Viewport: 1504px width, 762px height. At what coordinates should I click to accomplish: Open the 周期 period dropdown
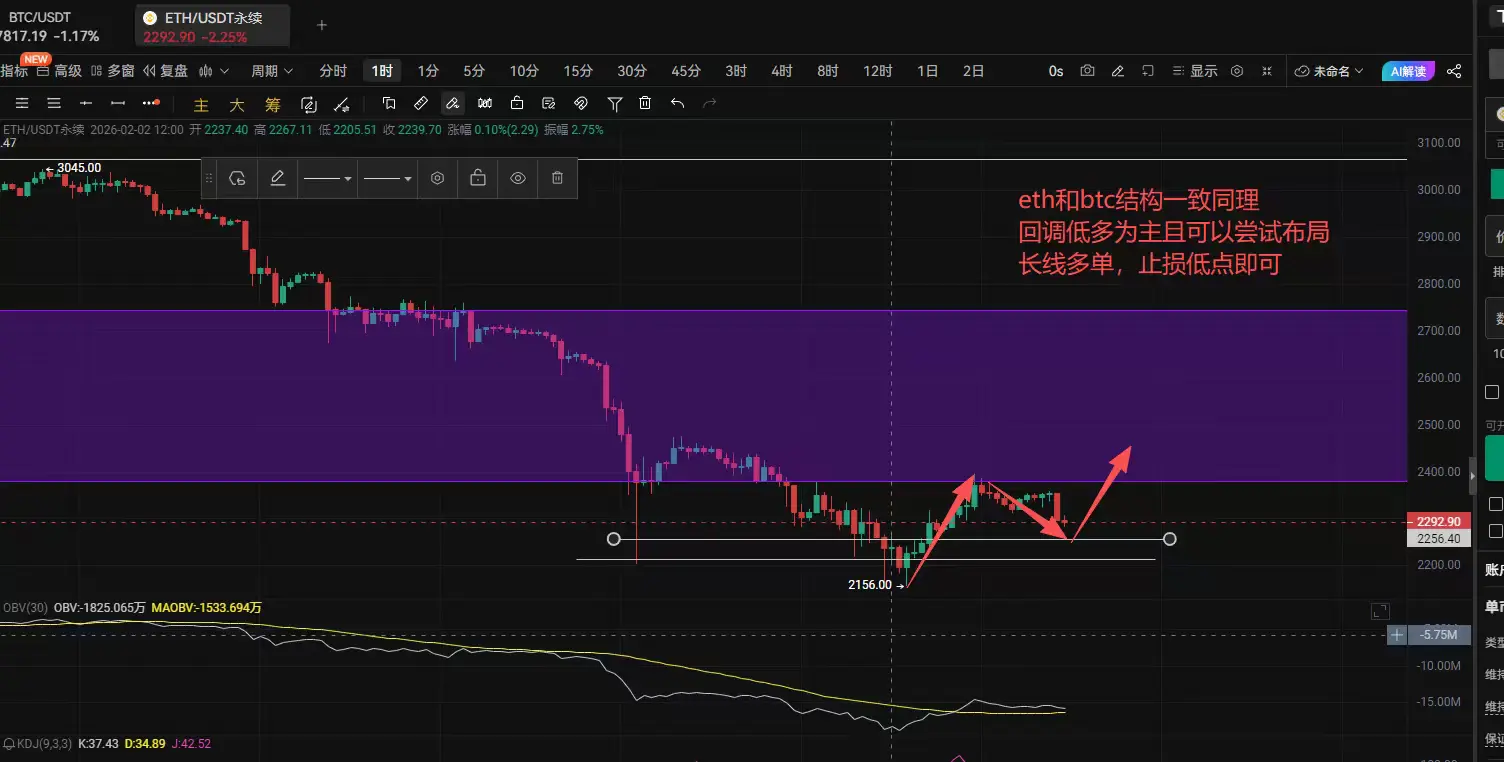click(272, 71)
